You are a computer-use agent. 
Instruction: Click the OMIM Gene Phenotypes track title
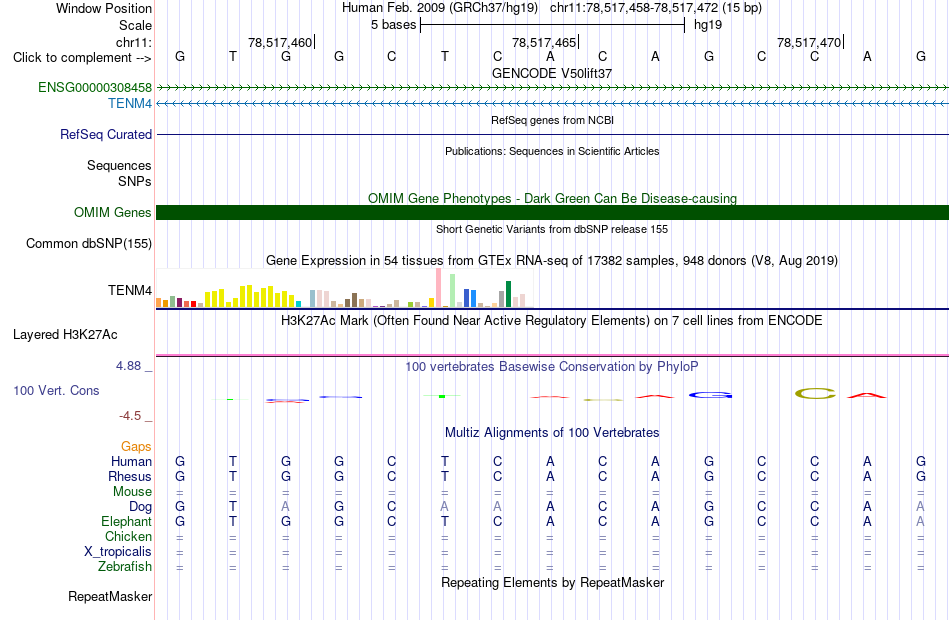tap(552, 198)
